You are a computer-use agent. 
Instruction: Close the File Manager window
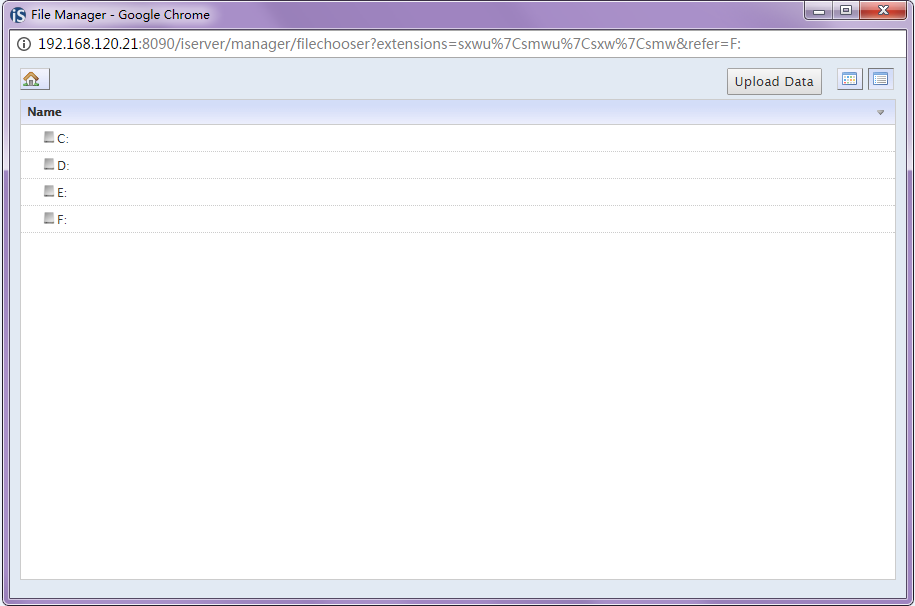(882, 12)
